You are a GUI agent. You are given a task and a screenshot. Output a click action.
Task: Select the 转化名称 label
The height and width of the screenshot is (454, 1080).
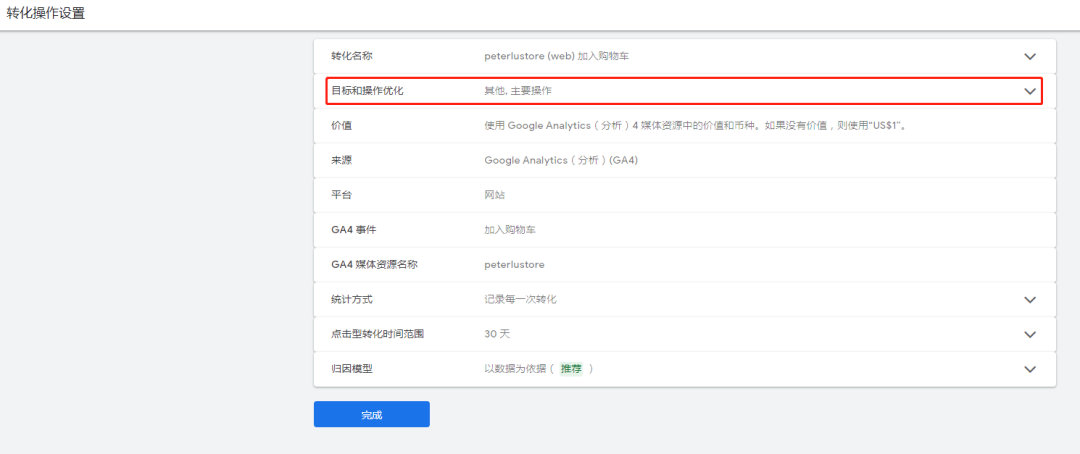(x=352, y=56)
